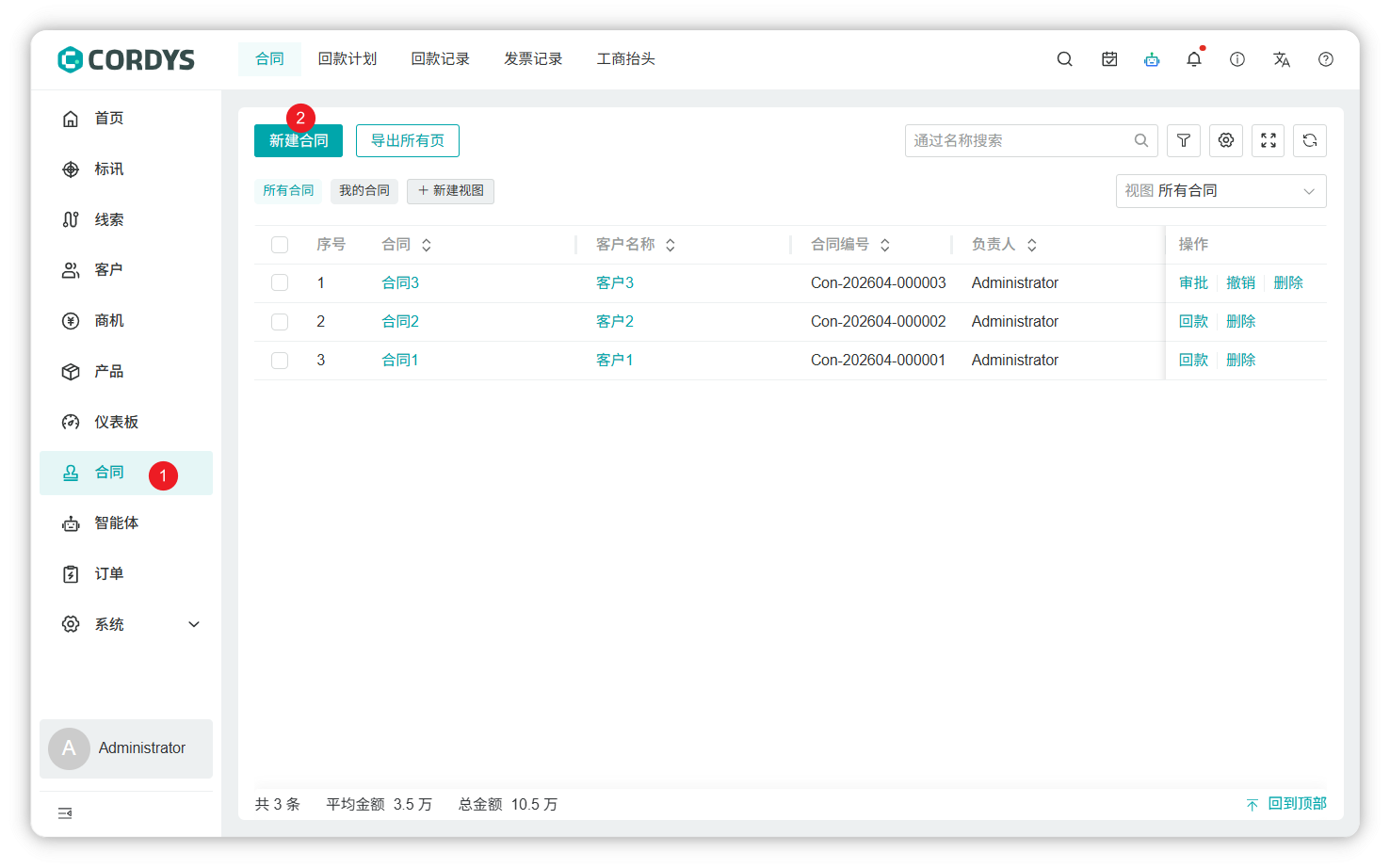Open the help question mark icon
1390x868 pixels.
[x=1326, y=59]
